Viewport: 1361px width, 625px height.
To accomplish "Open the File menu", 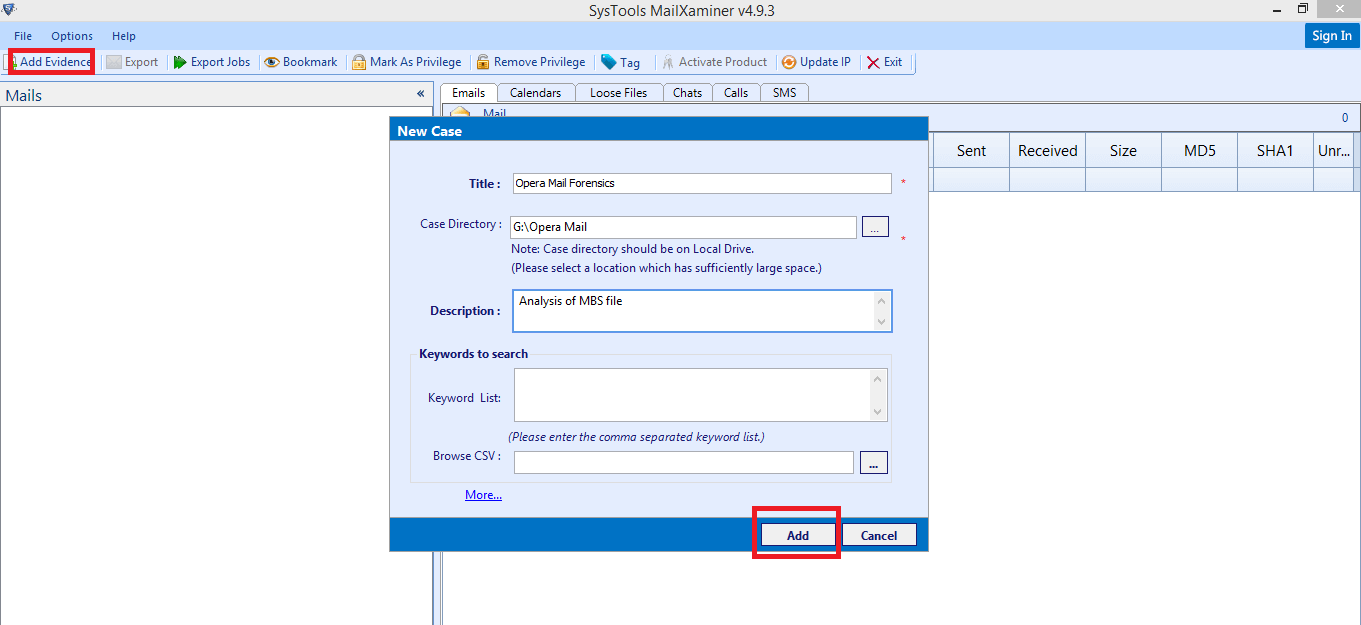I will [23, 36].
